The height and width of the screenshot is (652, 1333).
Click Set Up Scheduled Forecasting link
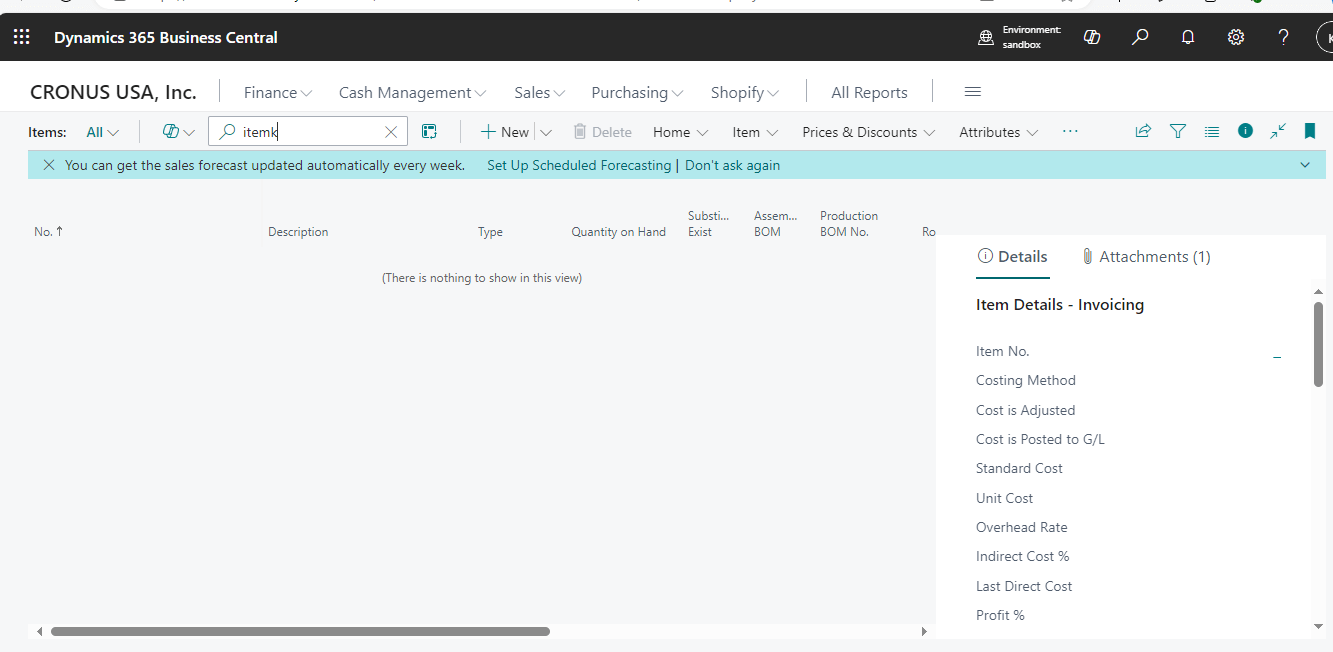pos(579,164)
